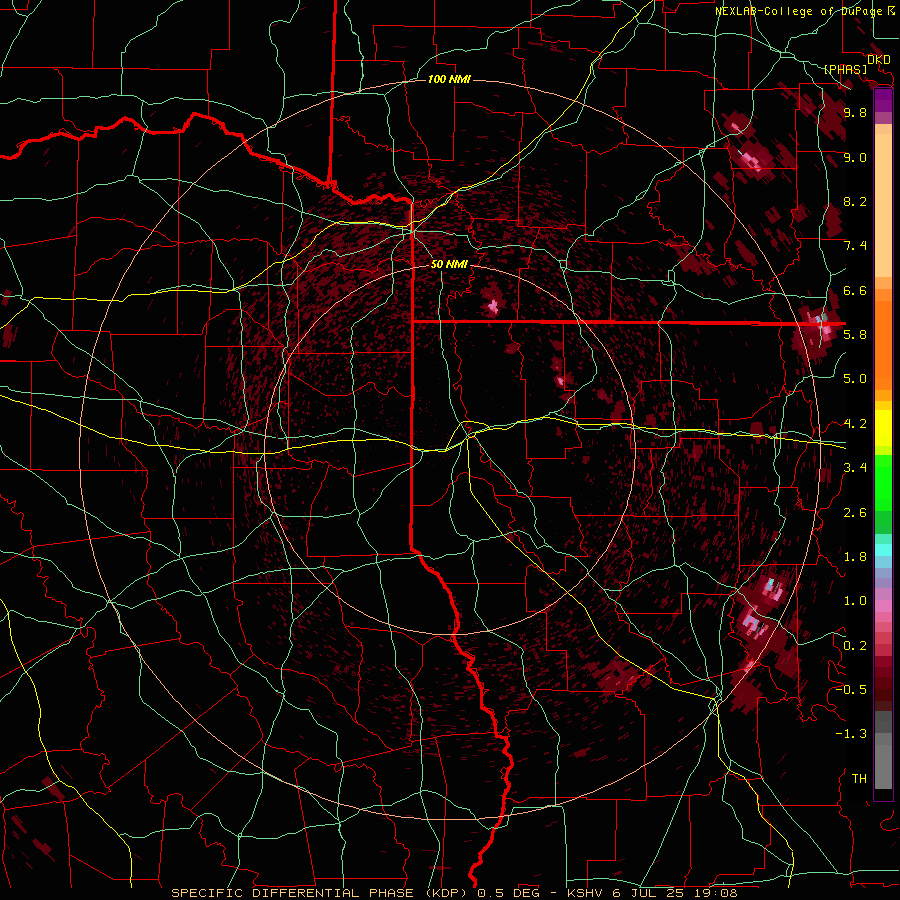Click the 6.6 scale value
900x900 pixels.
point(855,290)
